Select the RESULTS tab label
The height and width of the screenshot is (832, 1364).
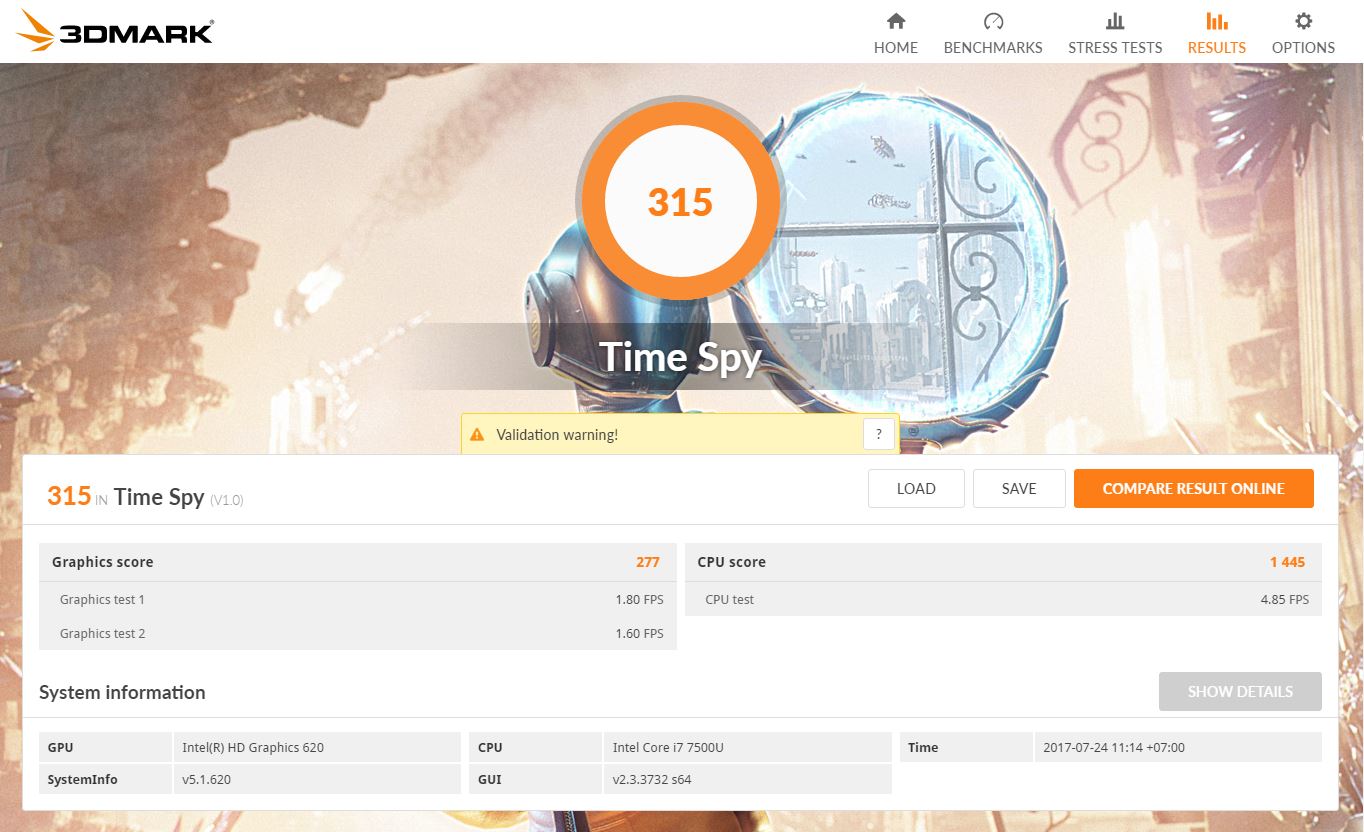pos(1217,47)
